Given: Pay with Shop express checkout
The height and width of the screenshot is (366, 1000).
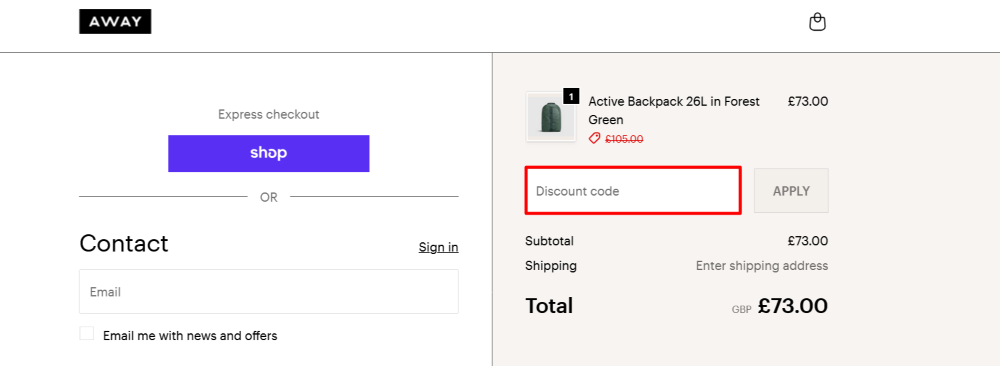Looking at the screenshot, I should (x=268, y=153).
